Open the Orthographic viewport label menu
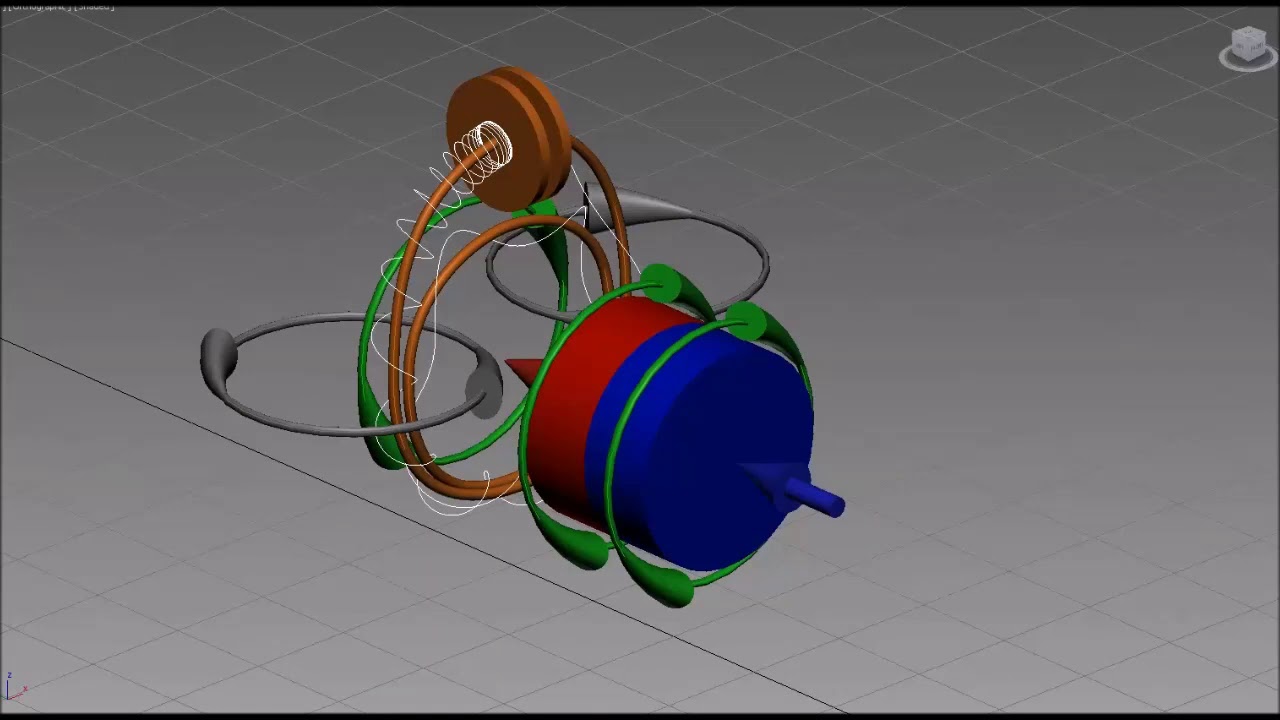 38,6
